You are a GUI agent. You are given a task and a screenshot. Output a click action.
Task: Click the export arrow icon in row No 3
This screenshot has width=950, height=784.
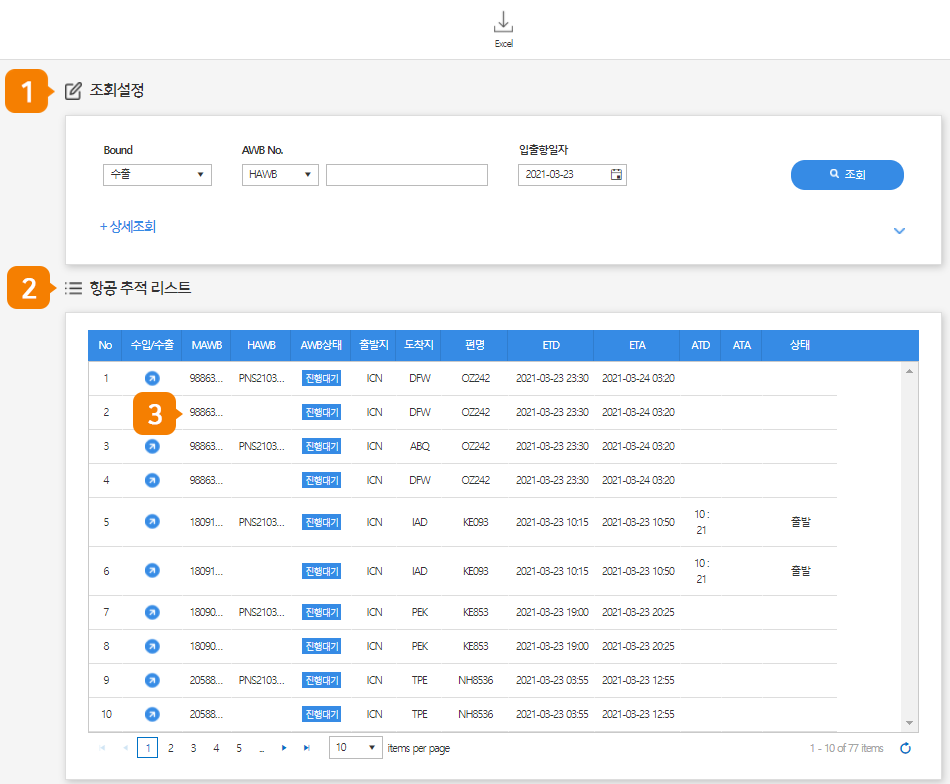click(x=152, y=447)
